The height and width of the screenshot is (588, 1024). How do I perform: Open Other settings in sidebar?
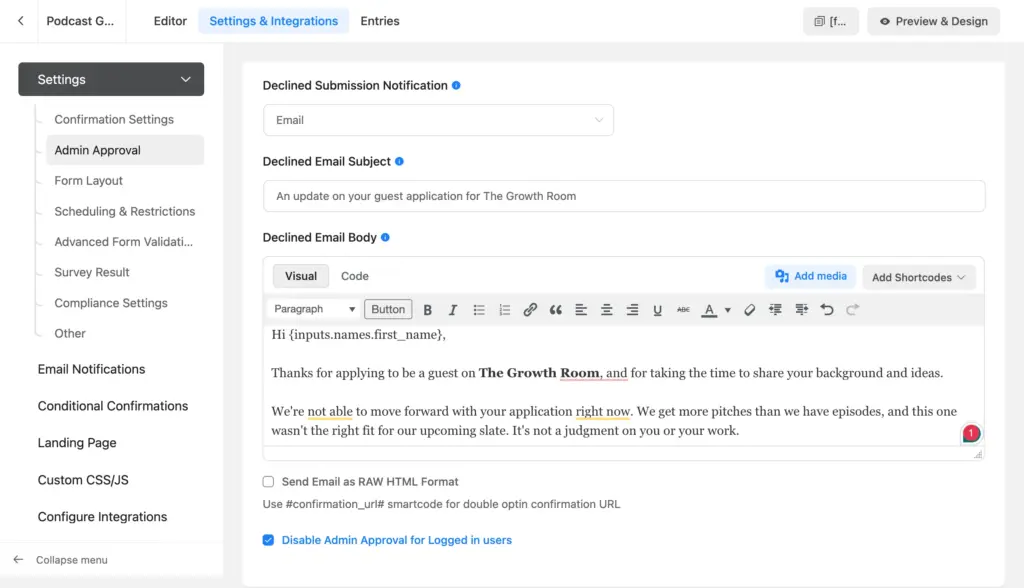[x=70, y=333]
